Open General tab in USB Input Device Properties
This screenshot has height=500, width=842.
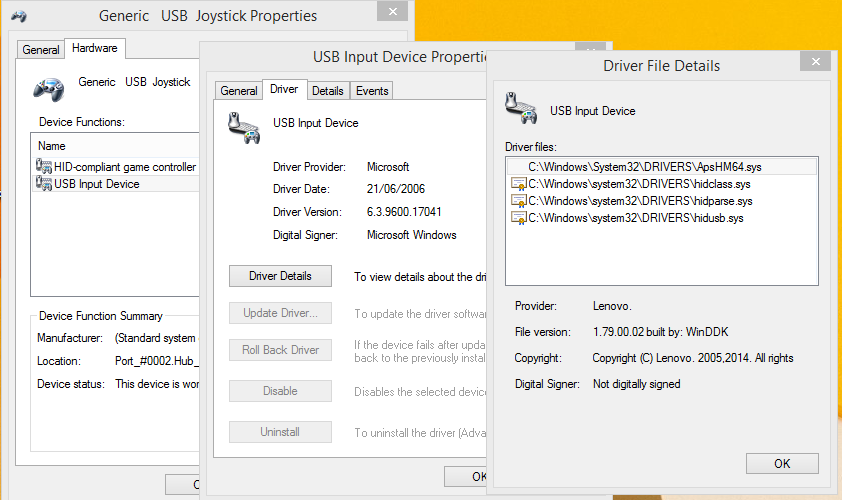[239, 91]
